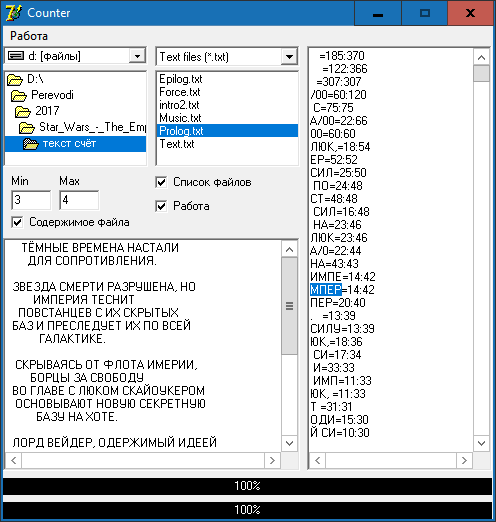Image resolution: width=496 pixels, height=522 pixels.
Task: Click the result line /00=60:120
Action: tap(338, 95)
